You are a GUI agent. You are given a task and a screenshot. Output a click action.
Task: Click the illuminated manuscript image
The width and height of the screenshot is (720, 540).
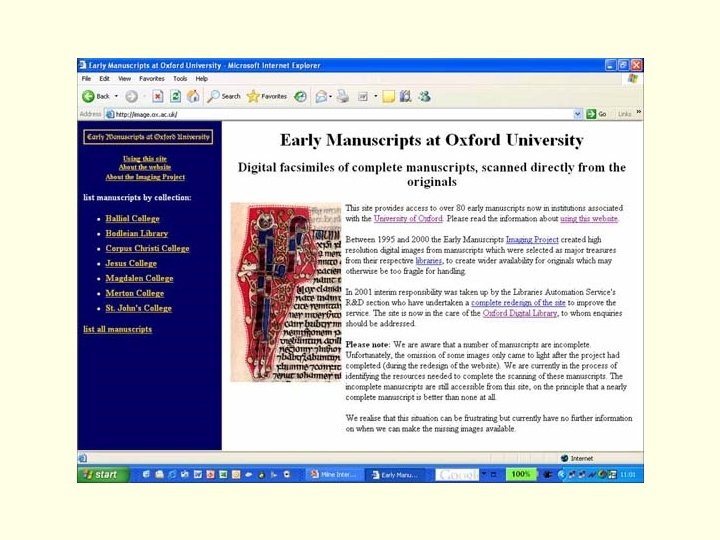pos(286,292)
